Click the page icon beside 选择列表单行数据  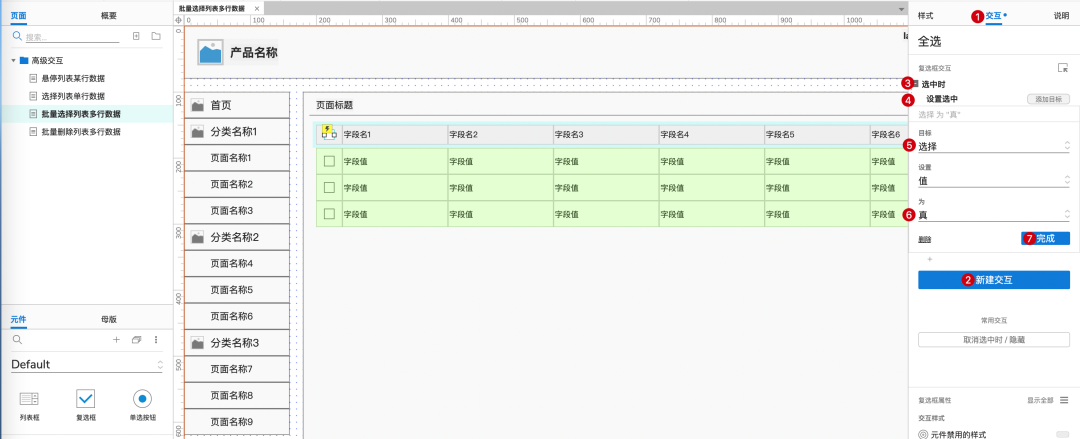pos(33,96)
